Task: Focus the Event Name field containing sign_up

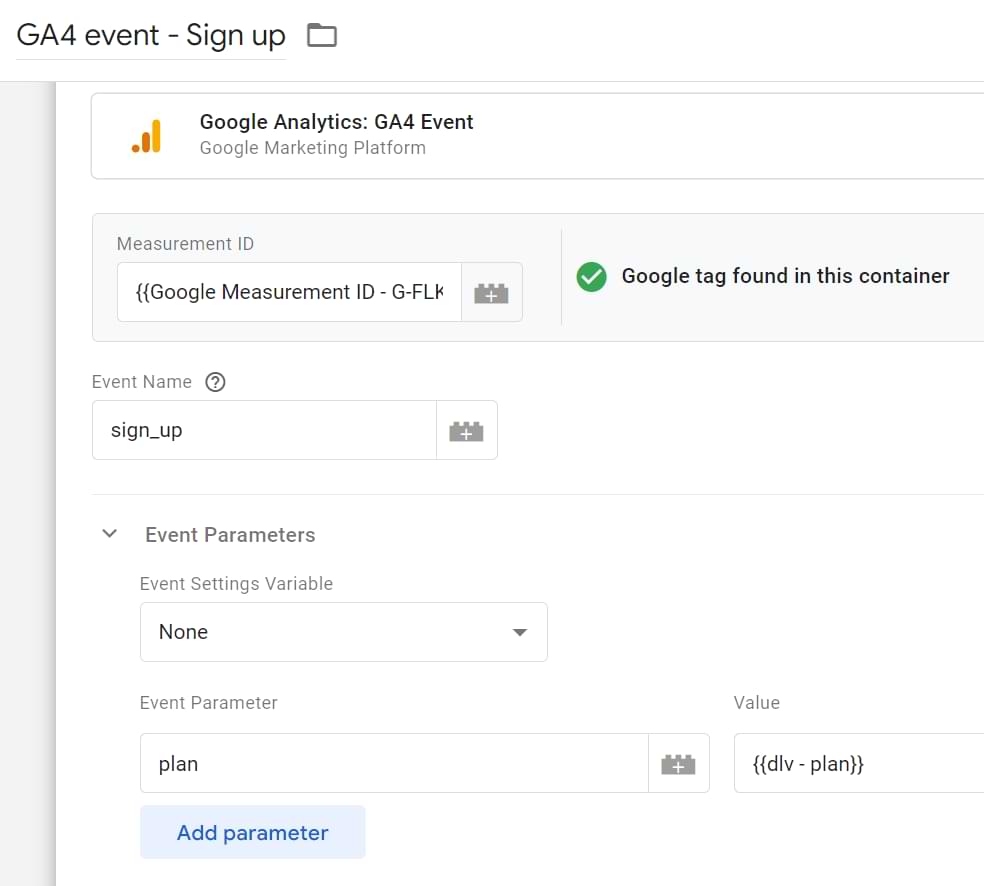Action: coord(264,431)
